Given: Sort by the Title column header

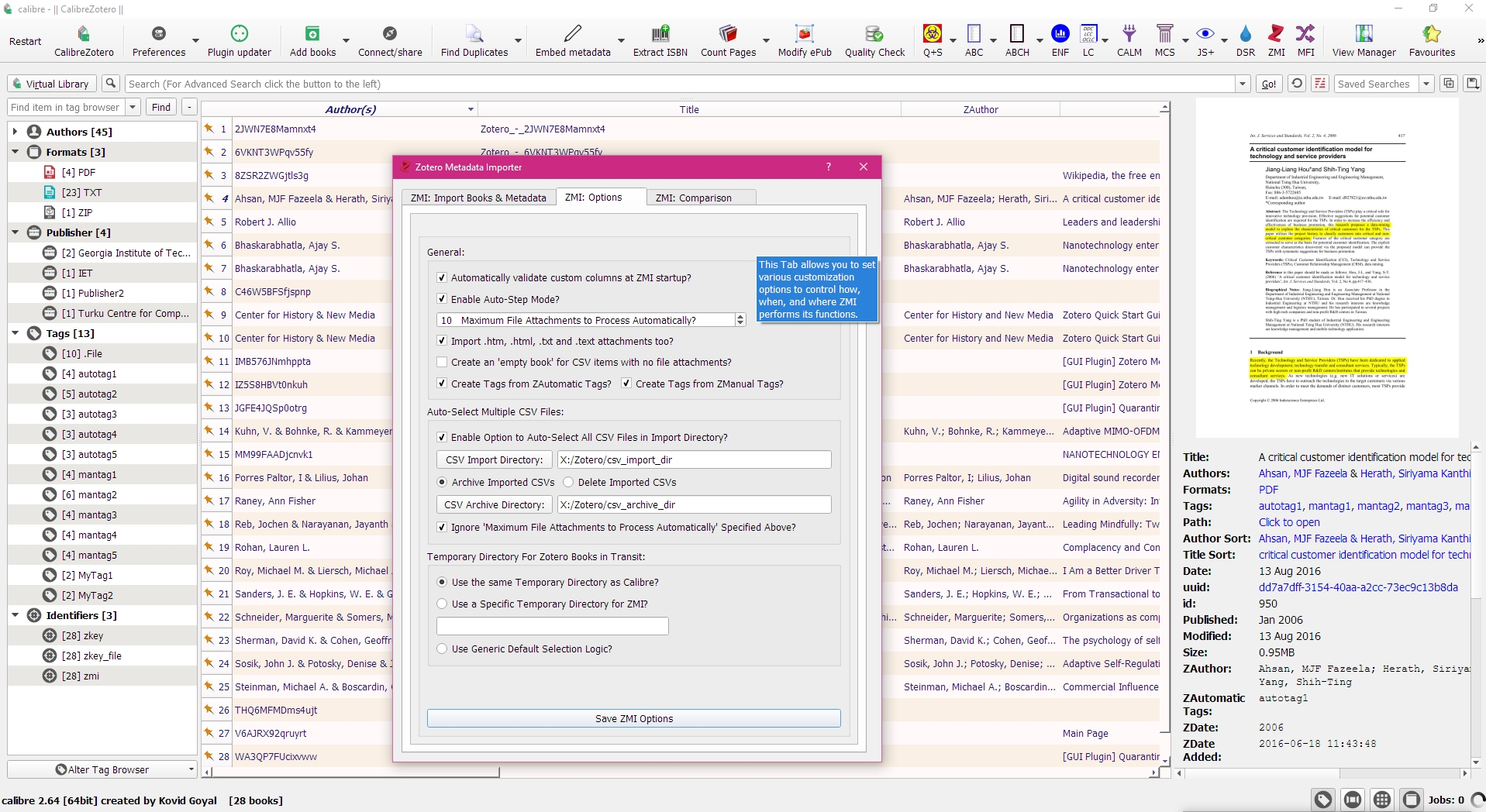Looking at the screenshot, I should pos(689,109).
